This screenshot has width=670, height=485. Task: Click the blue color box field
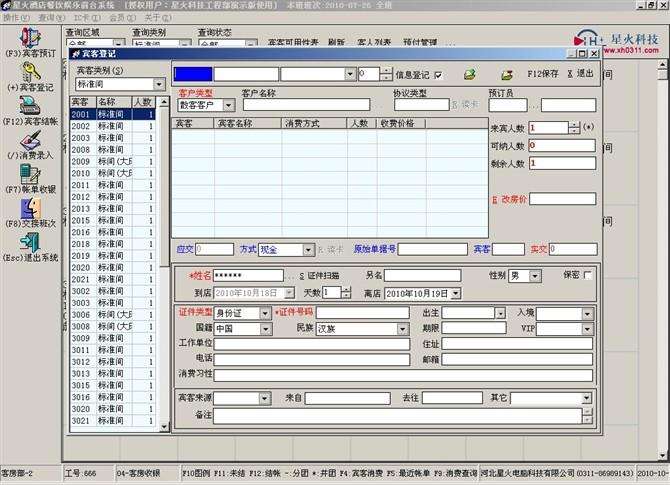[193, 73]
